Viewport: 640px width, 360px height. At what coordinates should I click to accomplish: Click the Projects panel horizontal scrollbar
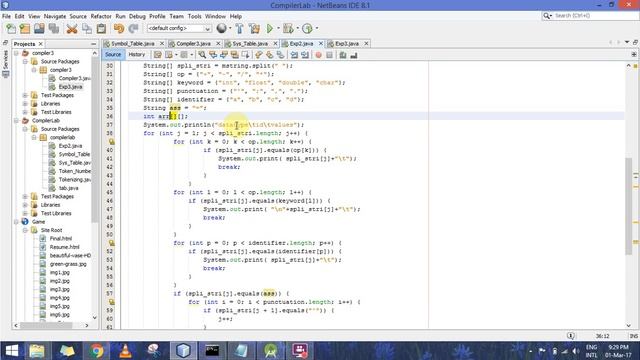pyautogui.click(x=47, y=325)
